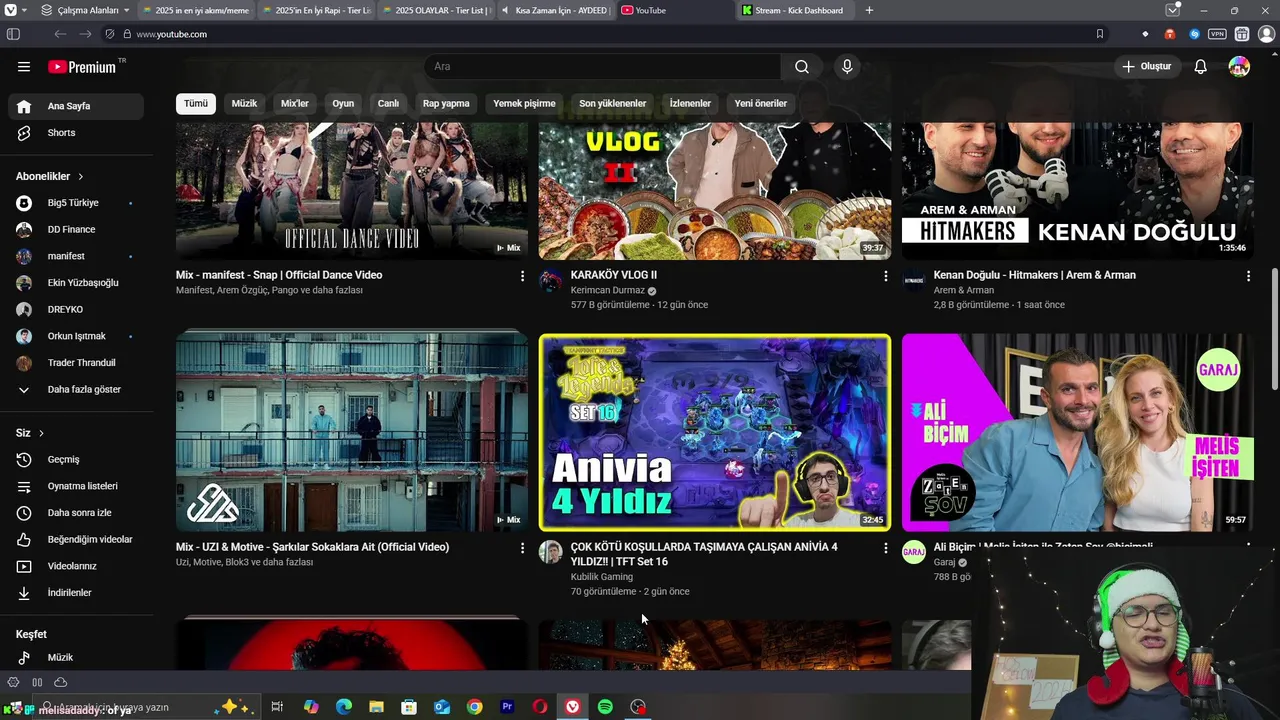This screenshot has height=720, width=1280.
Task: Open a new browser tab
Action: [x=869, y=10]
